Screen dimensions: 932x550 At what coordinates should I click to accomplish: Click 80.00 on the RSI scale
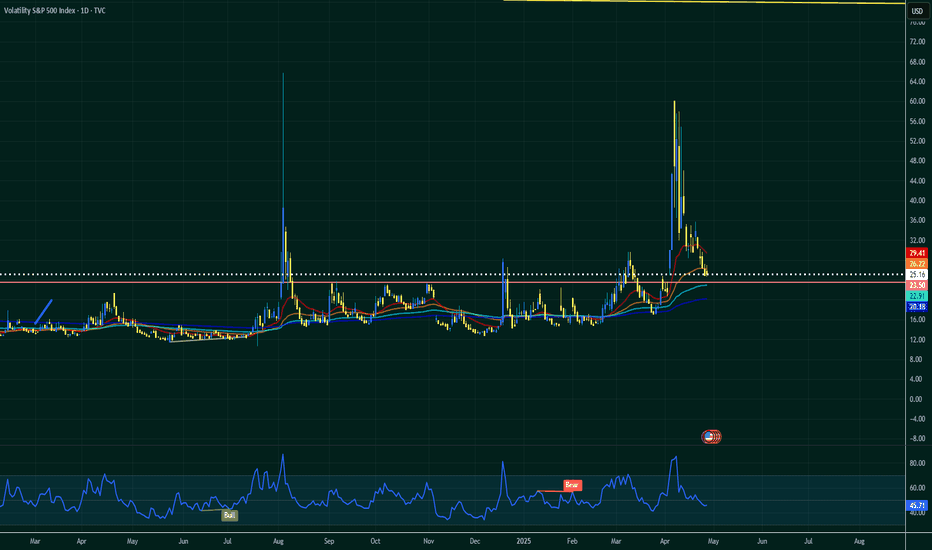pos(917,463)
